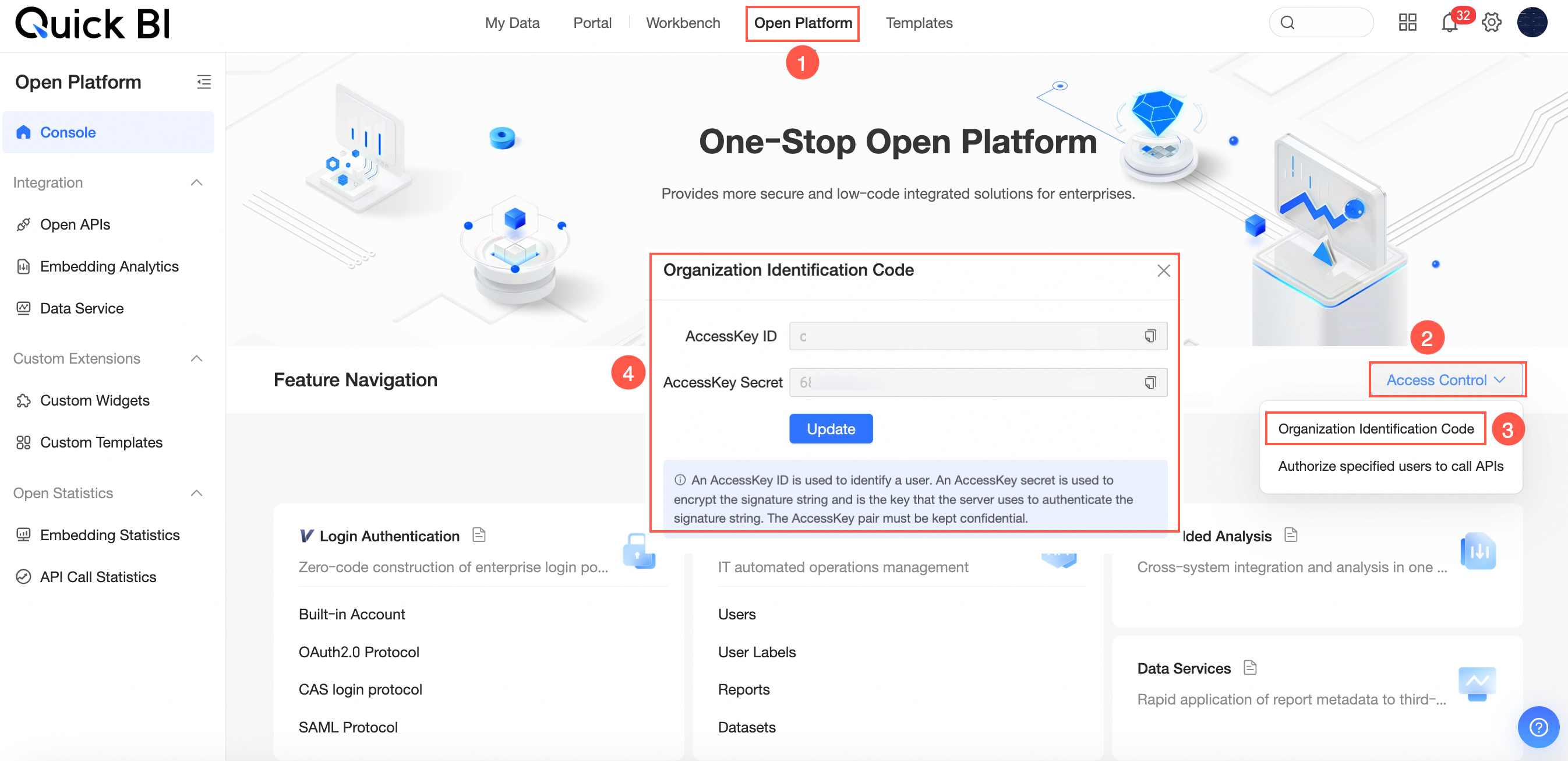
Task: Open the notifications bell
Action: pyautogui.click(x=1449, y=23)
